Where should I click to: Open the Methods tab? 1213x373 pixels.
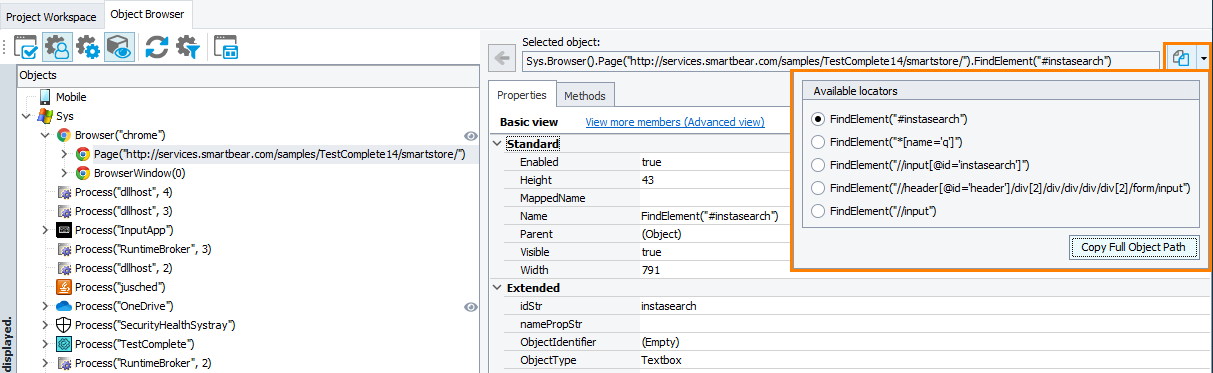(585, 96)
